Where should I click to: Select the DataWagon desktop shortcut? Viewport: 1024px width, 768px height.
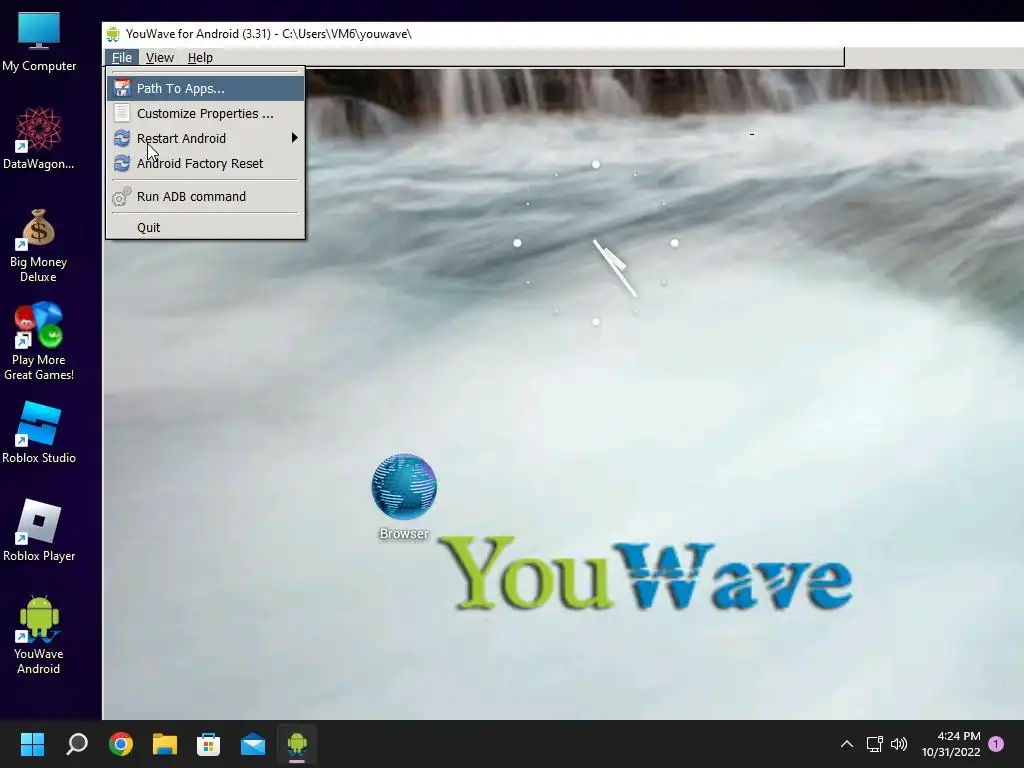tap(39, 138)
